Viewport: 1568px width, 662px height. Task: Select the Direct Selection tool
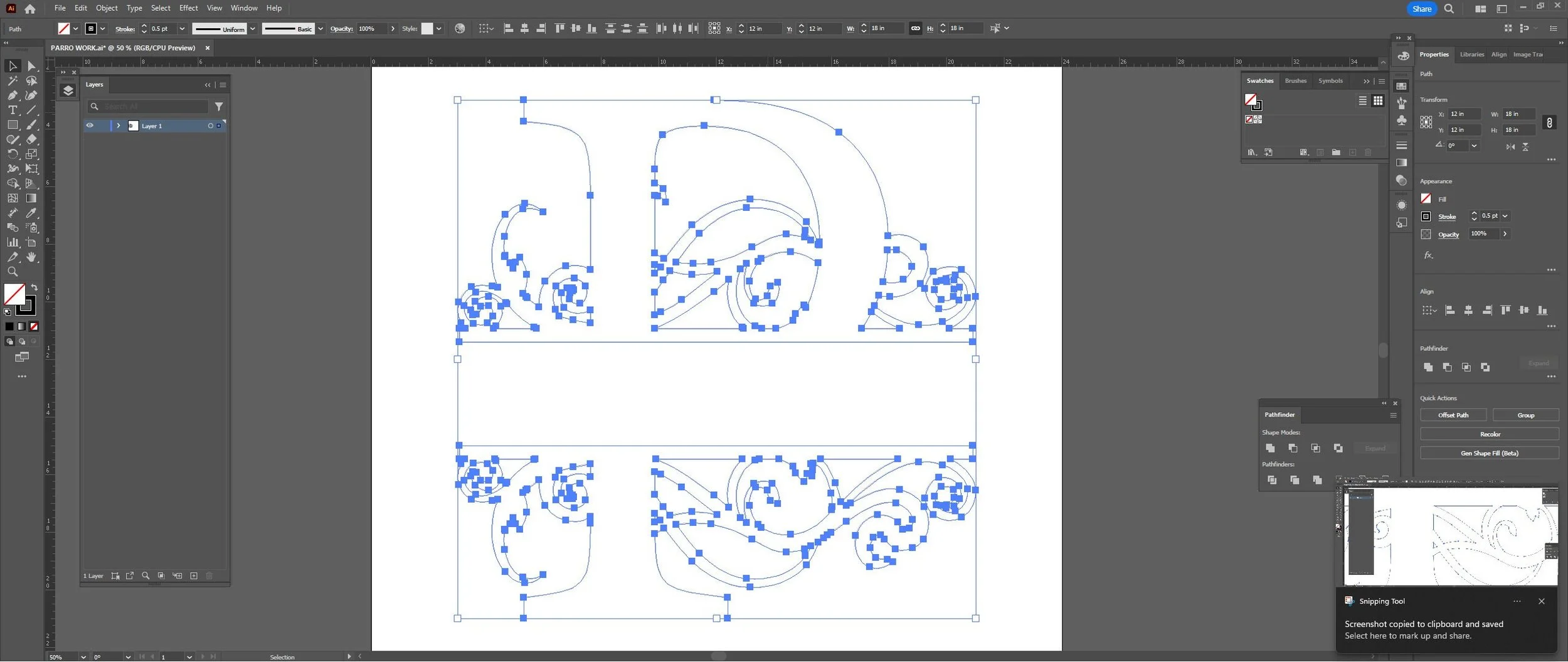point(31,66)
